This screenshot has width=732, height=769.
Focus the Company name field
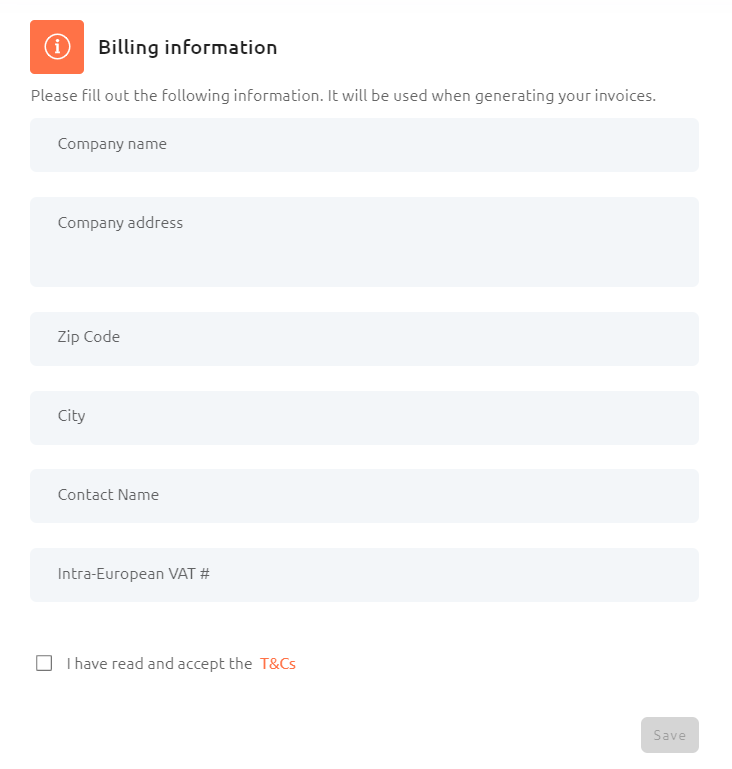point(364,145)
